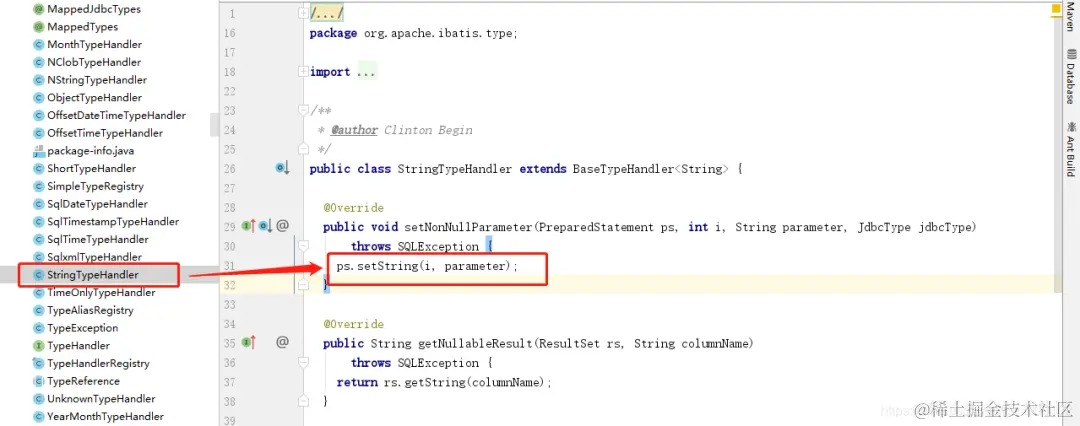Open the Ant Build tool window tab

click(1070, 148)
